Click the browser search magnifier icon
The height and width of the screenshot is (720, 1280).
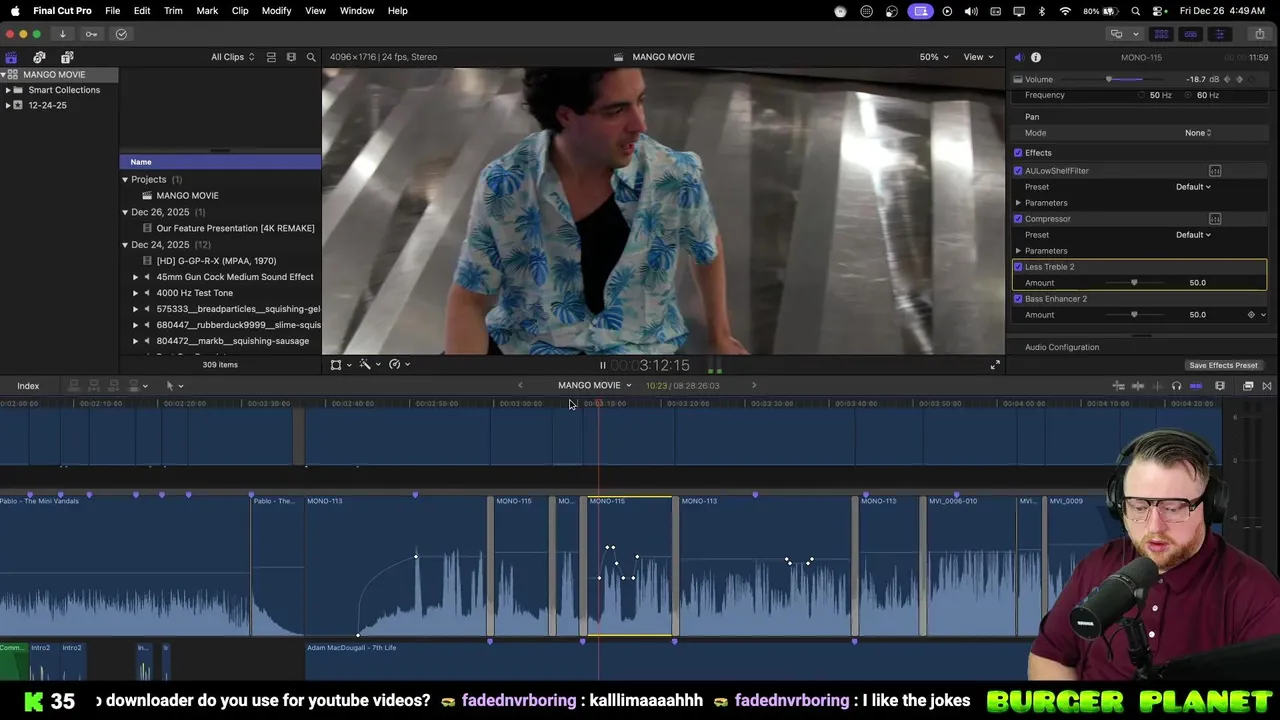pyautogui.click(x=311, y=57)
